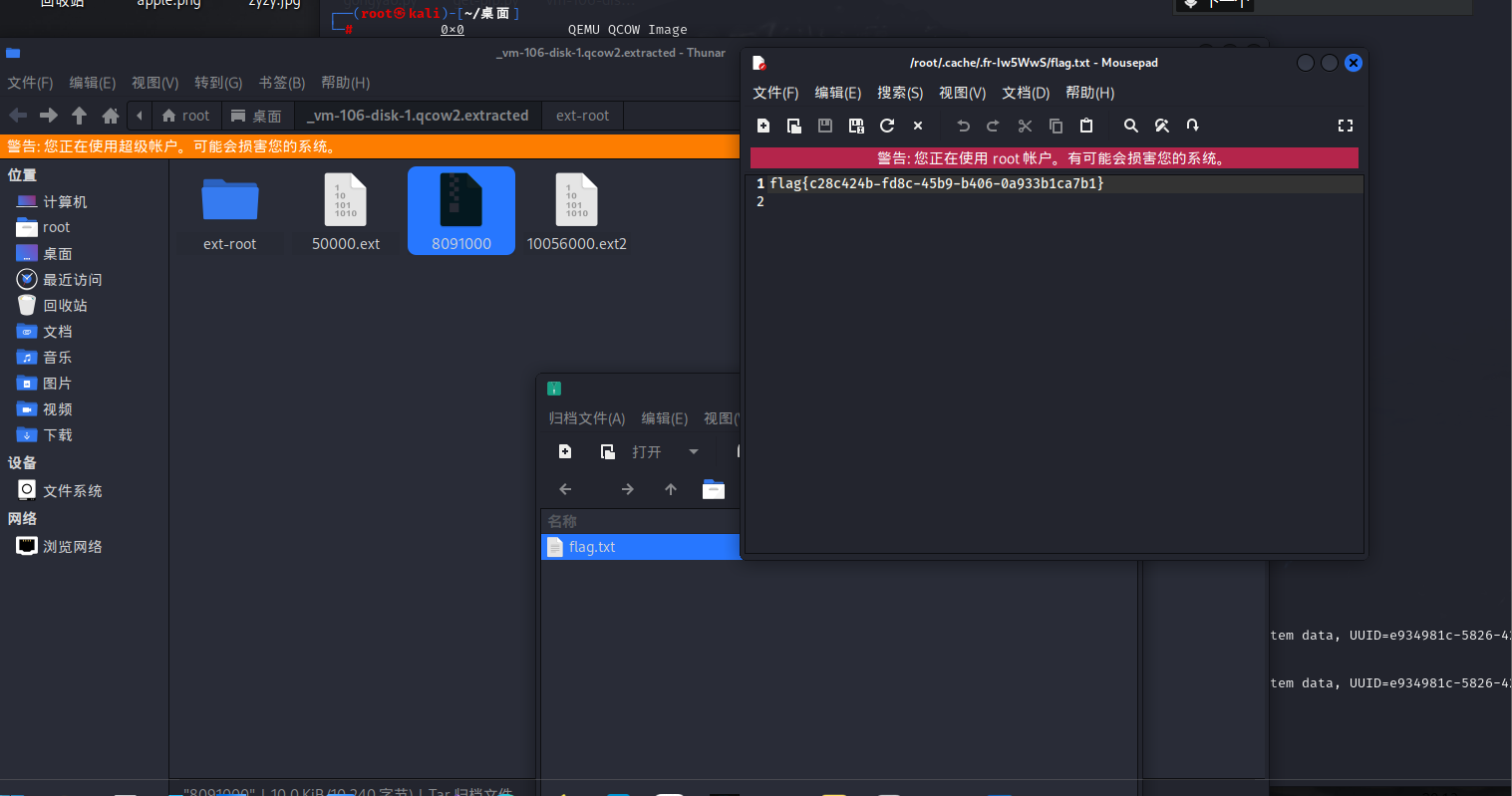Click the ext-root breadcrumb button in Thunar
The height and width of the screenshot is (796, 1512).
click(582, 115)
